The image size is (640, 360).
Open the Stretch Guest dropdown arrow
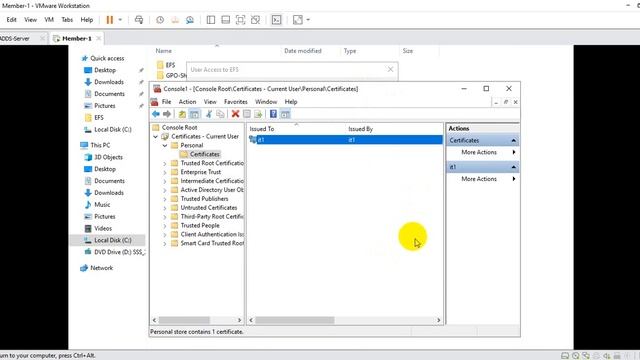308,20
